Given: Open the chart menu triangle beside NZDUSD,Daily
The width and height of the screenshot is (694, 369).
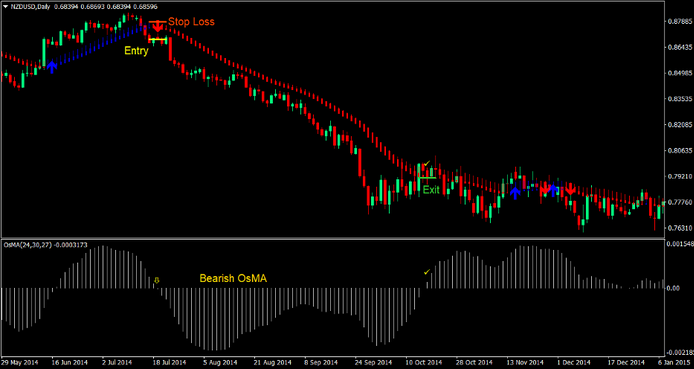Looking at the screenshot, I should 5,7.
